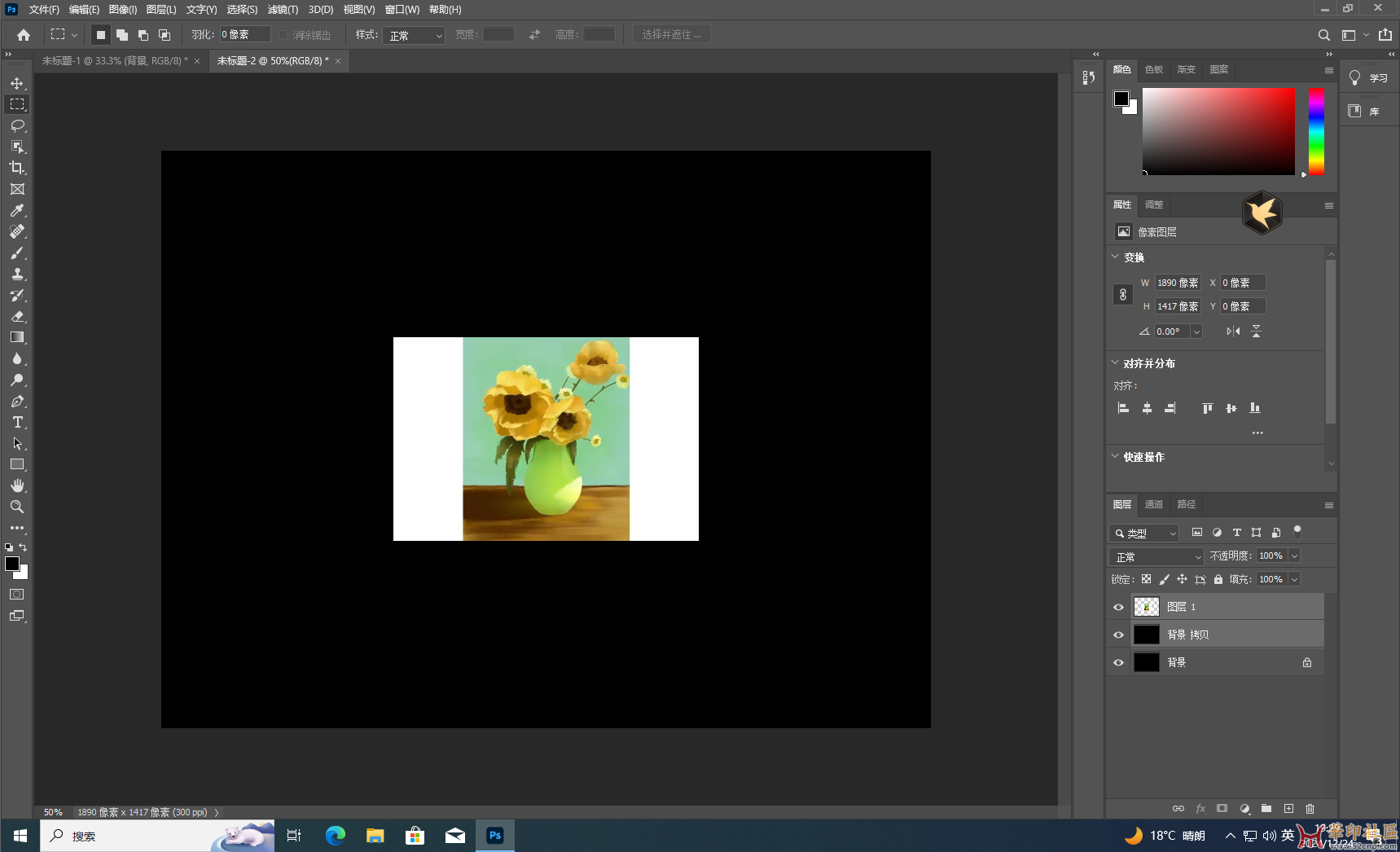This screenshot has width=1400, height=852.
Task: Open fill 填充 dropdown arrow
Action: click(x=1294, y=579)
